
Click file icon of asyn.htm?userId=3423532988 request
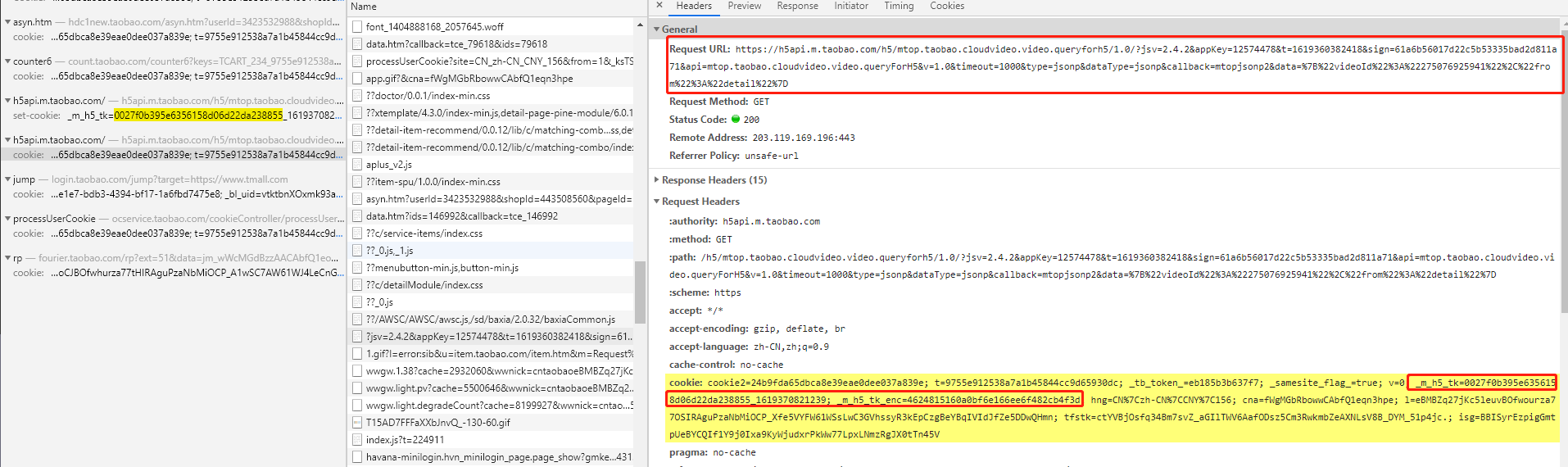point(357,199)
